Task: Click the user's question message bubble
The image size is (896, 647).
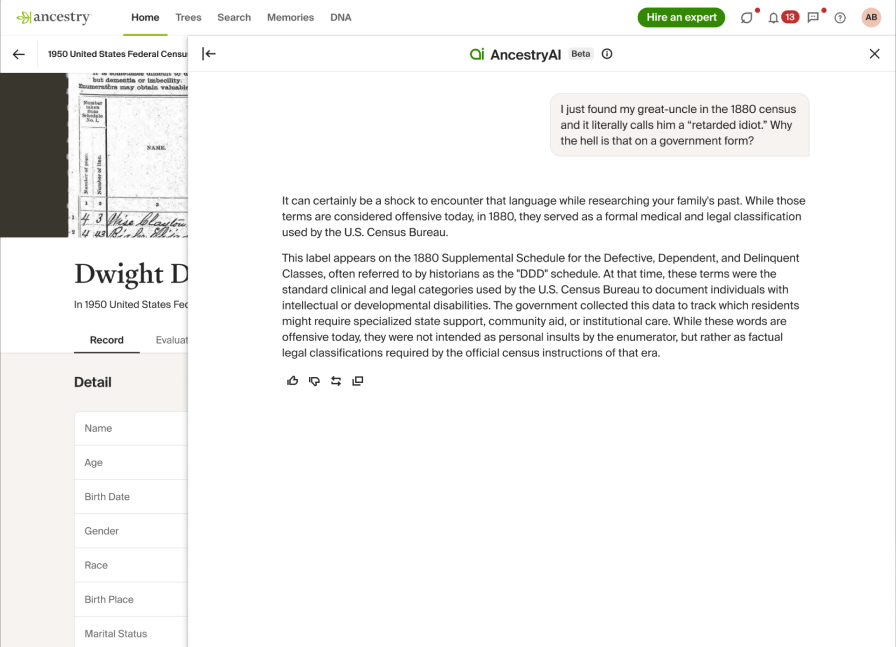Action: (679, 125)
